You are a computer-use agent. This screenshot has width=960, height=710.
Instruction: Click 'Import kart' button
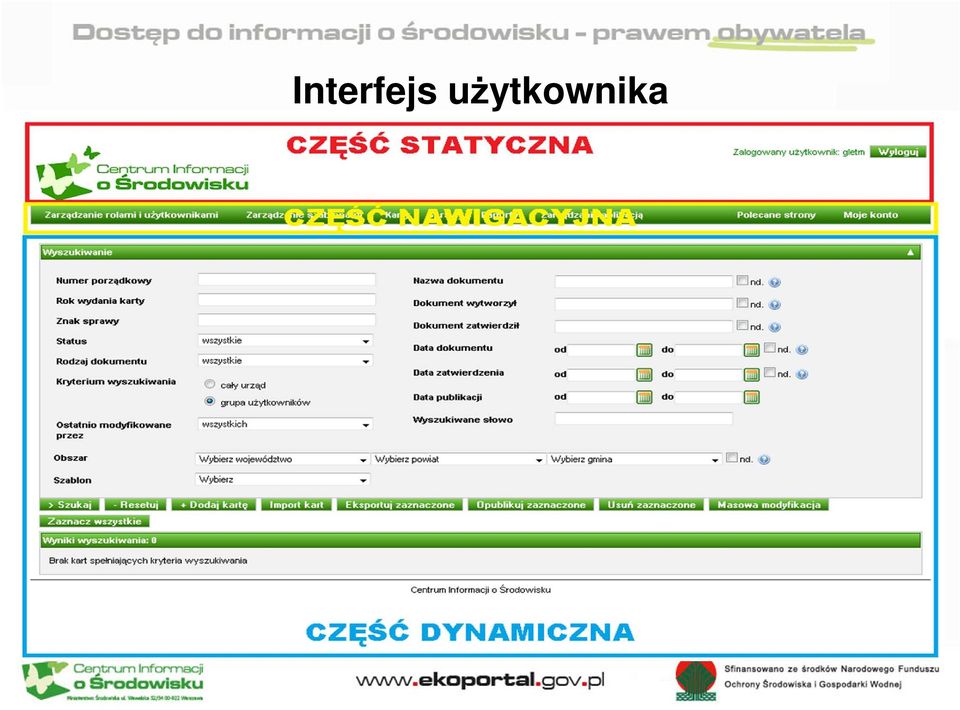click(296, 505)
